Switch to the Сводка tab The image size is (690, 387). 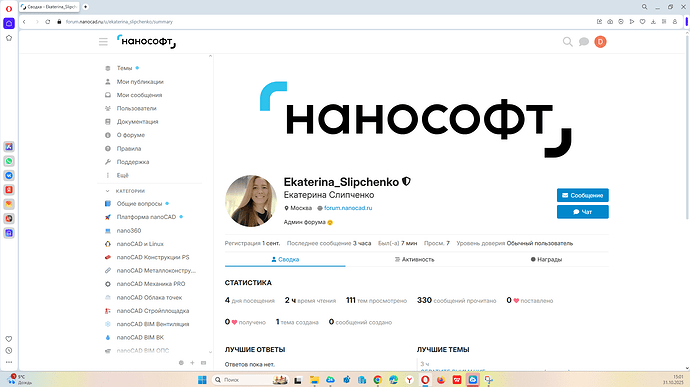tap(285, 259)
